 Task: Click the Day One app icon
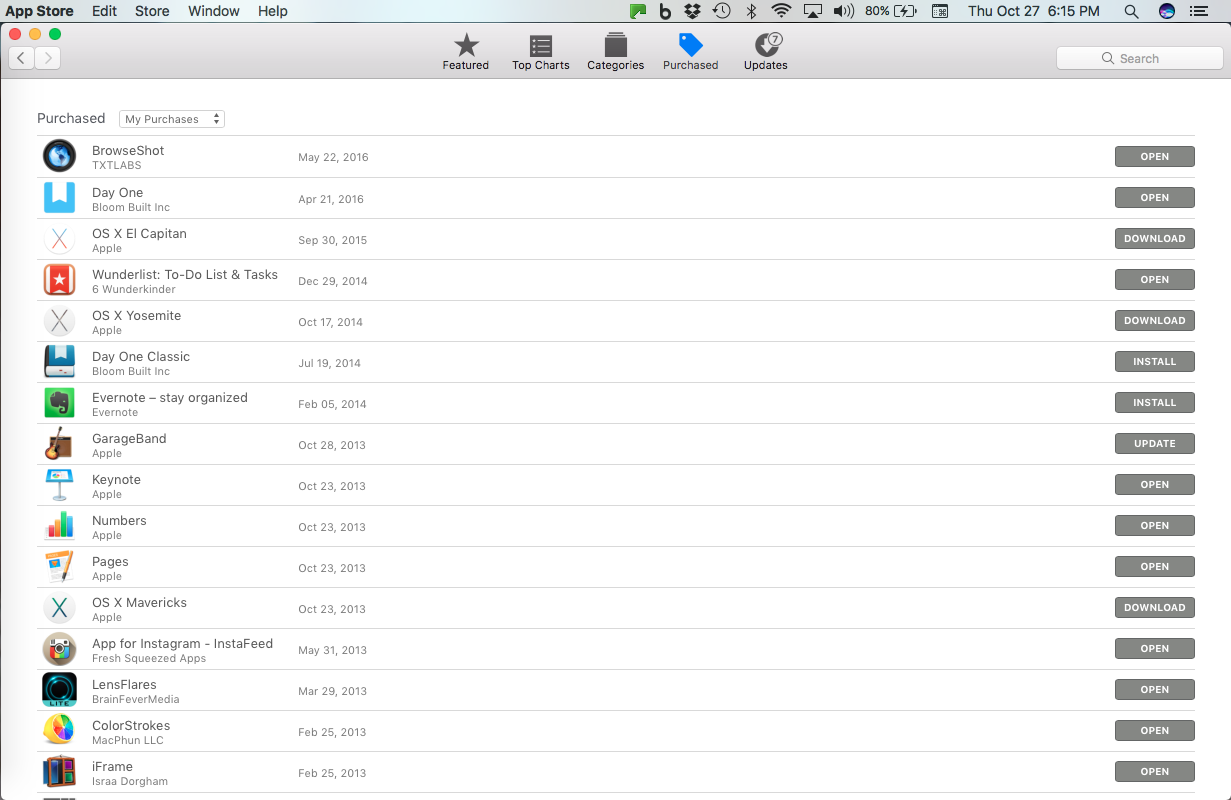pyautogui.click(x=60, y=197)
